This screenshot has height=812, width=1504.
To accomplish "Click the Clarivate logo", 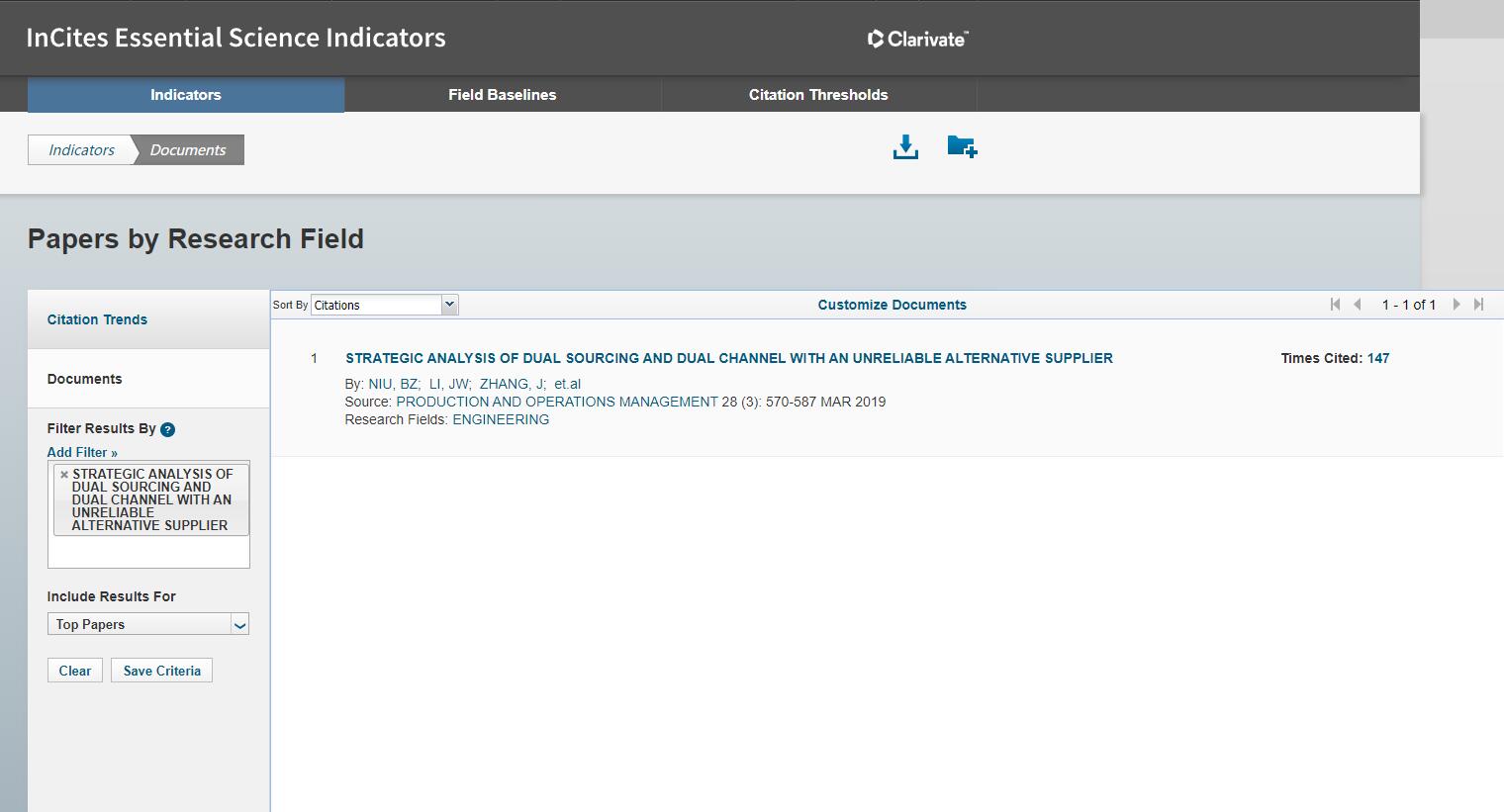I will pyautogui.click(x=917, y=39).
